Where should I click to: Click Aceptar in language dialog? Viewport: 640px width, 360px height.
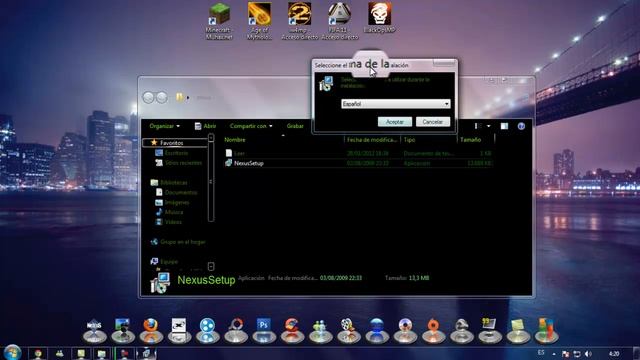(x=395, y=122)
